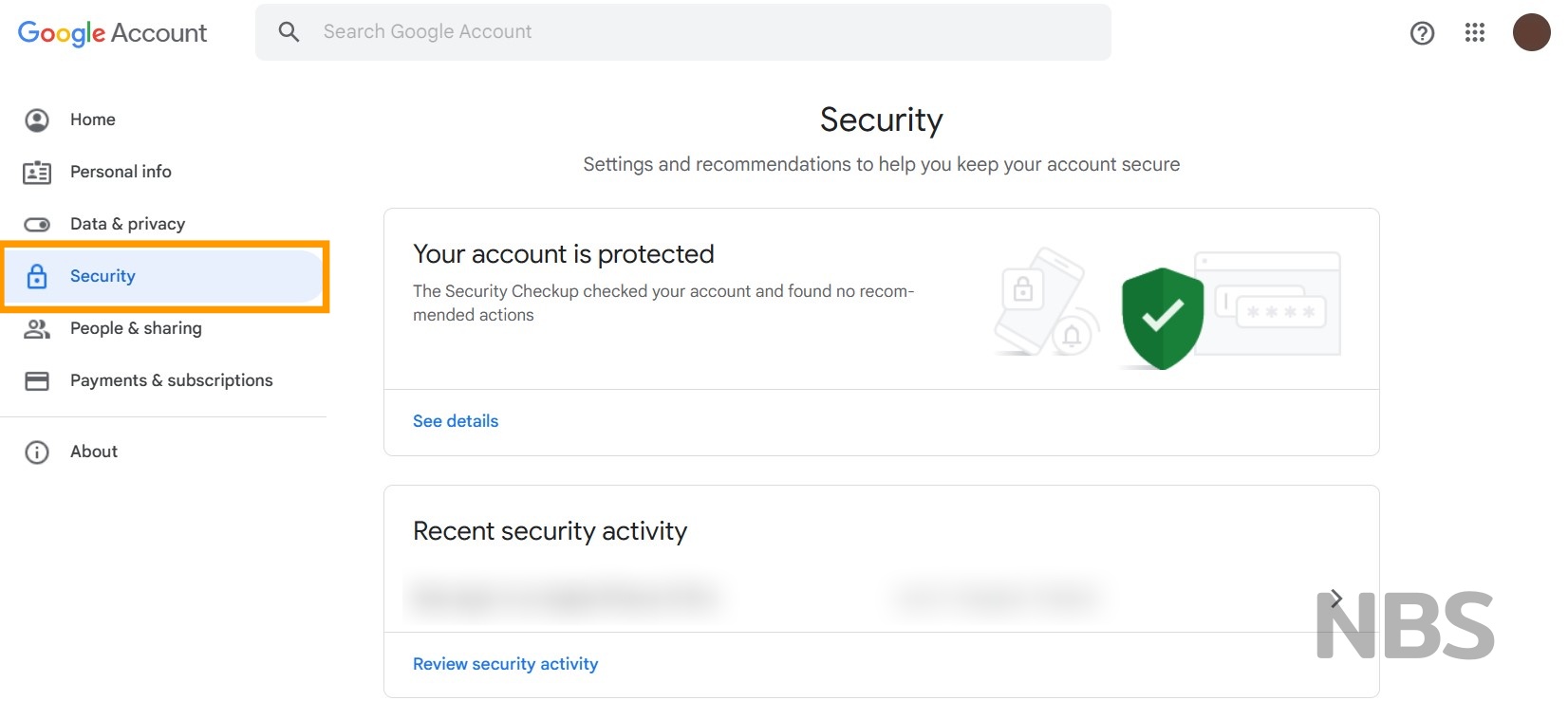This screenshot has width=1568, height=719.
Task: Click Review security activity link
Action: (x=505, y=664)
